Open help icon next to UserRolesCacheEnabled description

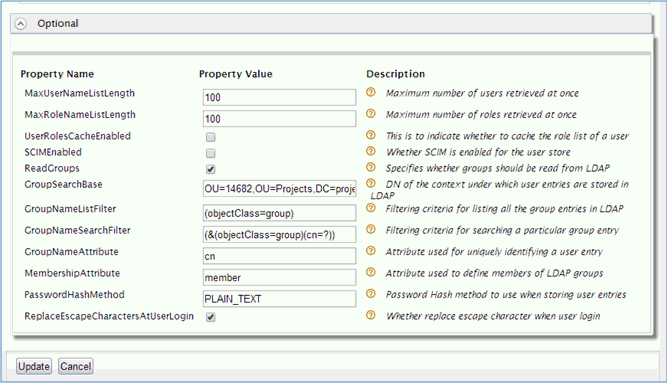tap(371, 135)
